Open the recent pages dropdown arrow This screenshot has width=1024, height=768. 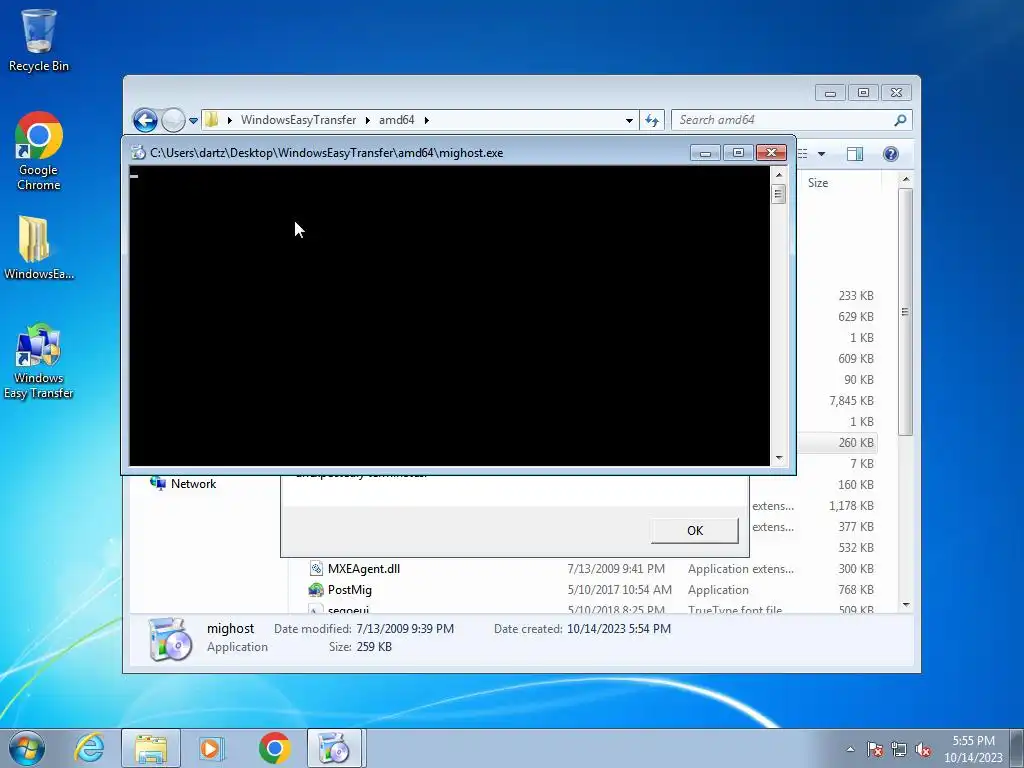coord(193,121)
